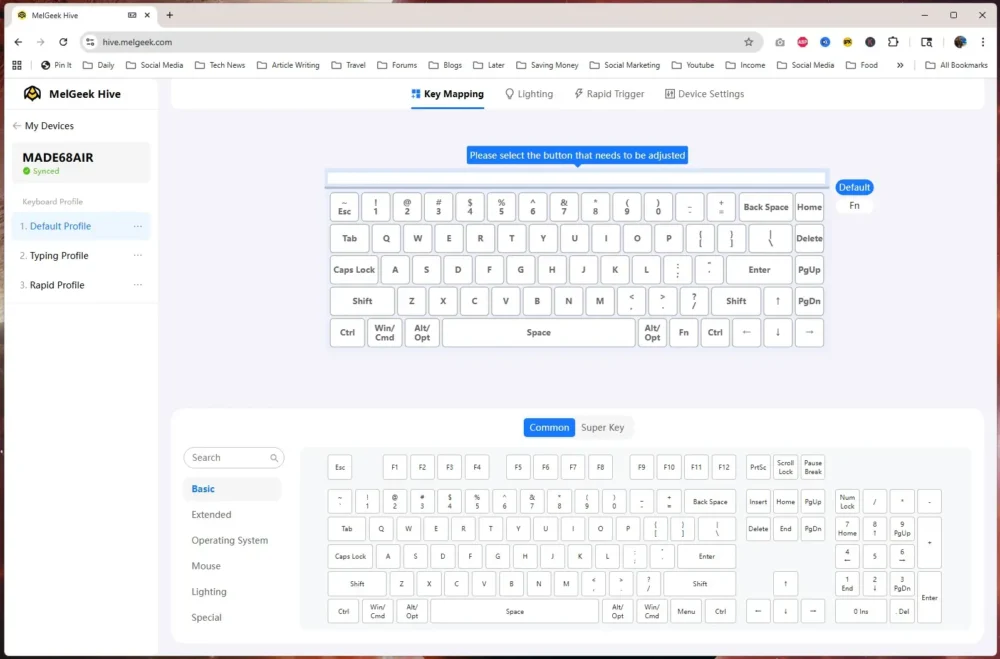The height and width of the screenshot is (659, 1000).
Task: Open the Rapid Trigger tab
Action: click(x=609, y=94)
